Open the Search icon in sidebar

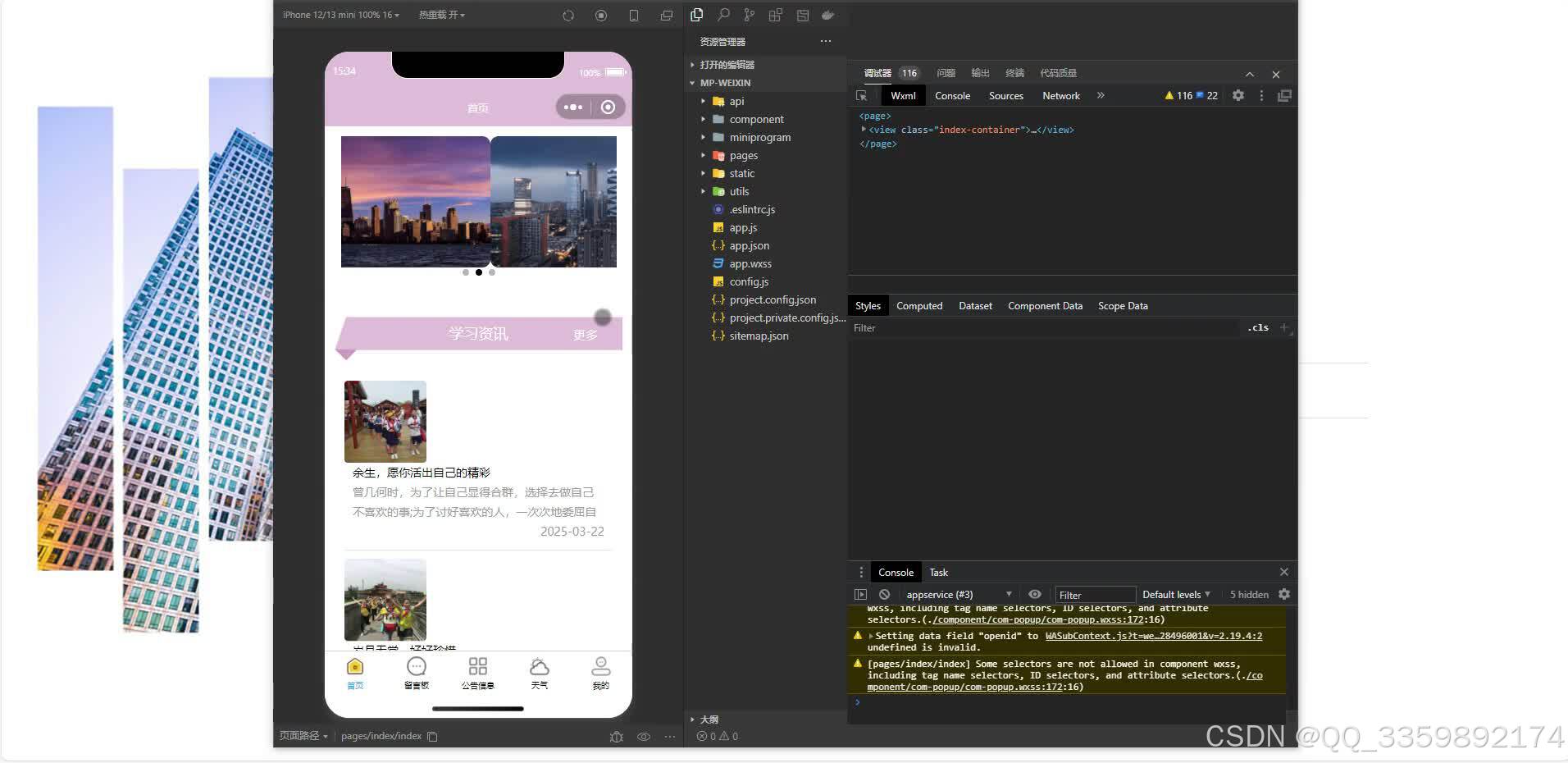(722, 15)
